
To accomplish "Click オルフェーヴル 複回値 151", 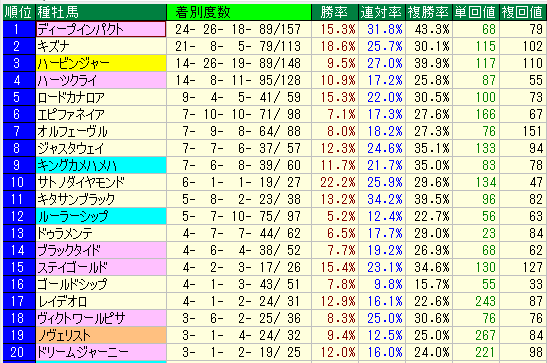I will coord(533,131).
